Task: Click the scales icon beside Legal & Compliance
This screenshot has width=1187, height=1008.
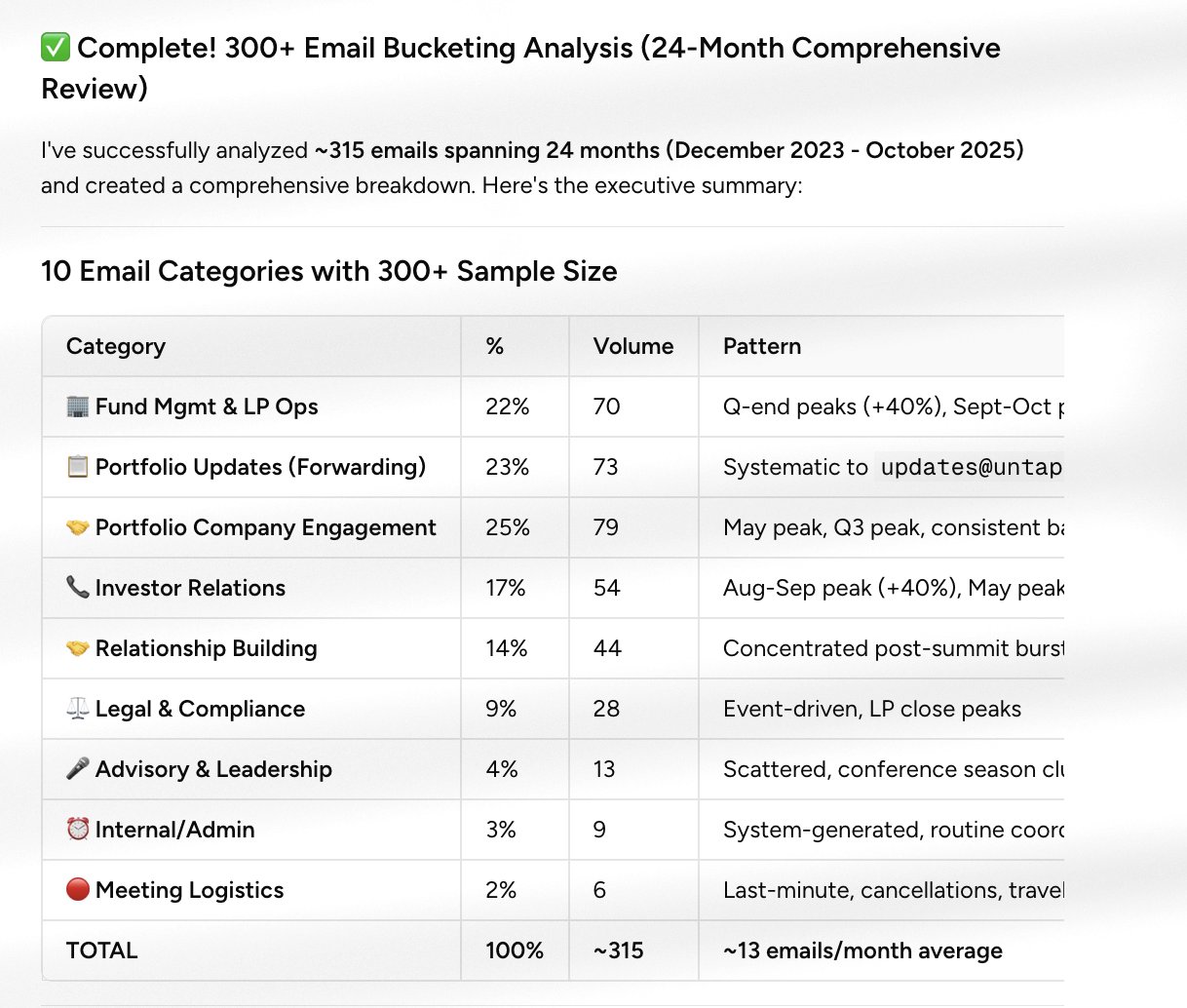Action: tap(77, 709)
